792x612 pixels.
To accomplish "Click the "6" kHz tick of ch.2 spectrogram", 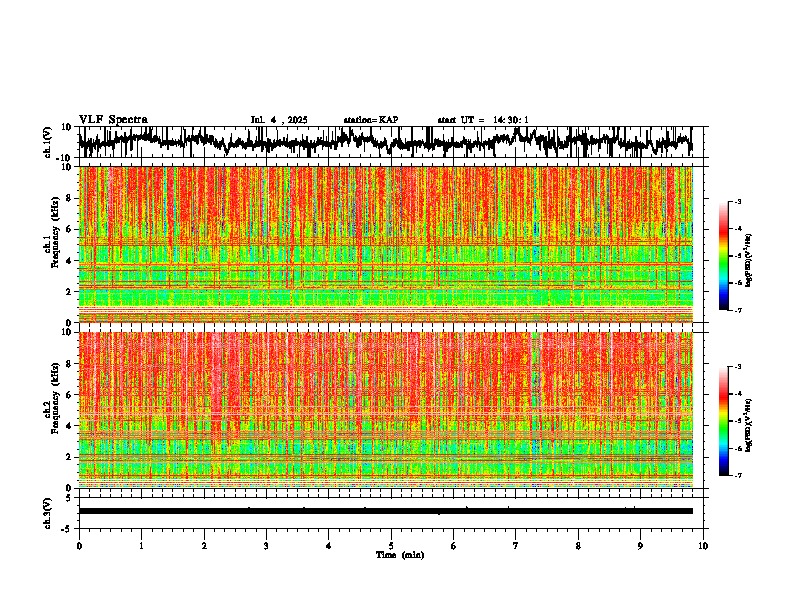I will click(70, 395).
